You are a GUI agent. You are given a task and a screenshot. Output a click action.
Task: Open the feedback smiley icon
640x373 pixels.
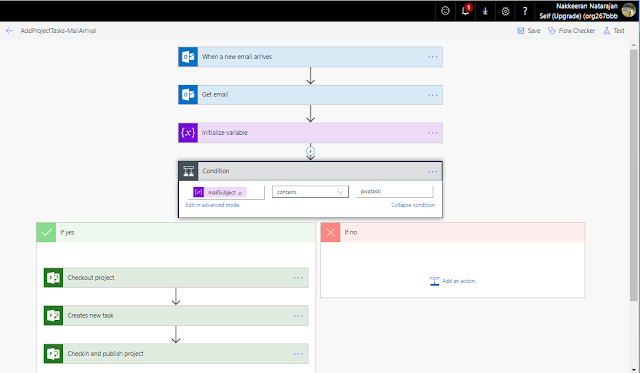445,11
